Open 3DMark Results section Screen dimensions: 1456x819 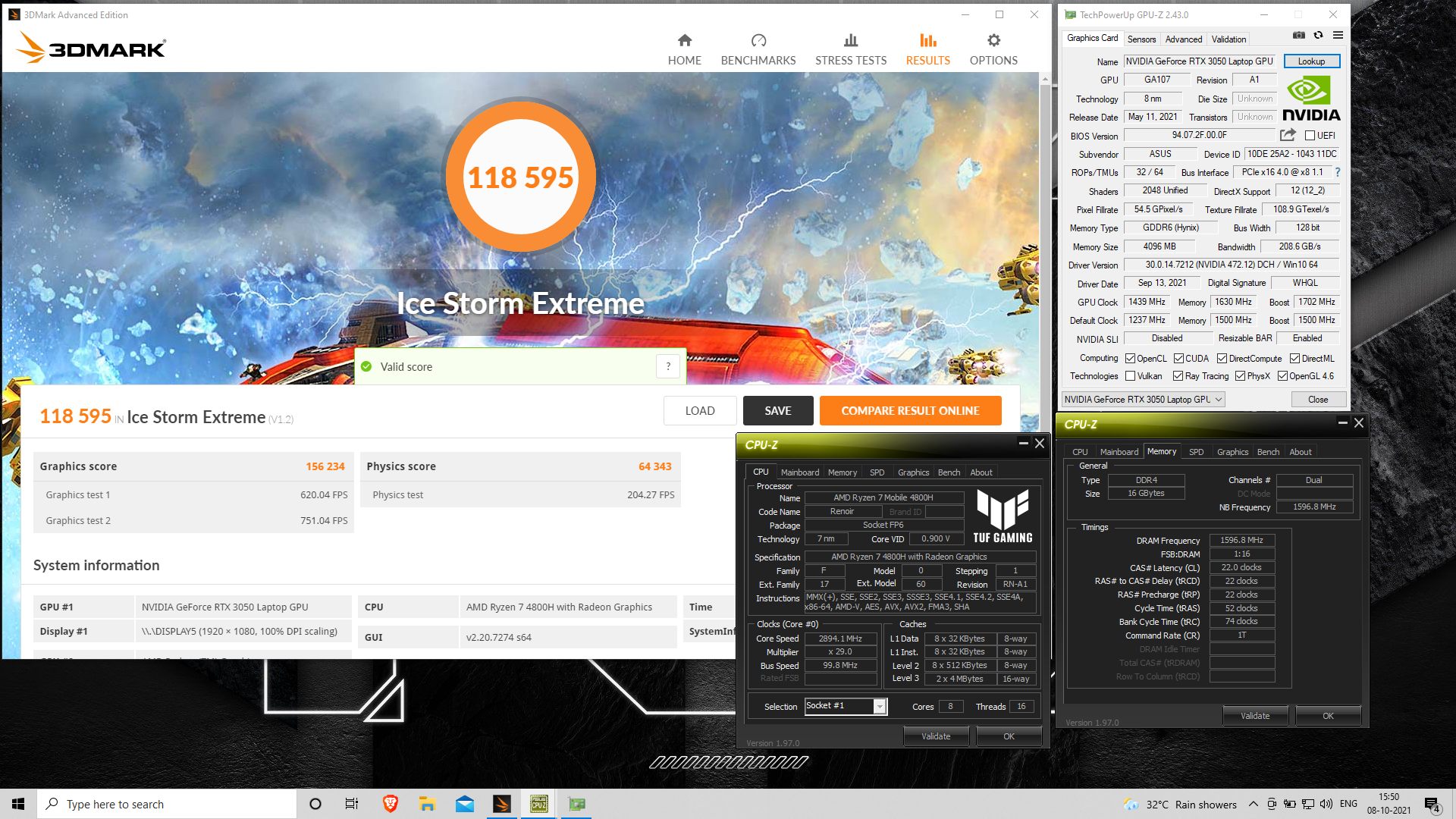[927, 50]
